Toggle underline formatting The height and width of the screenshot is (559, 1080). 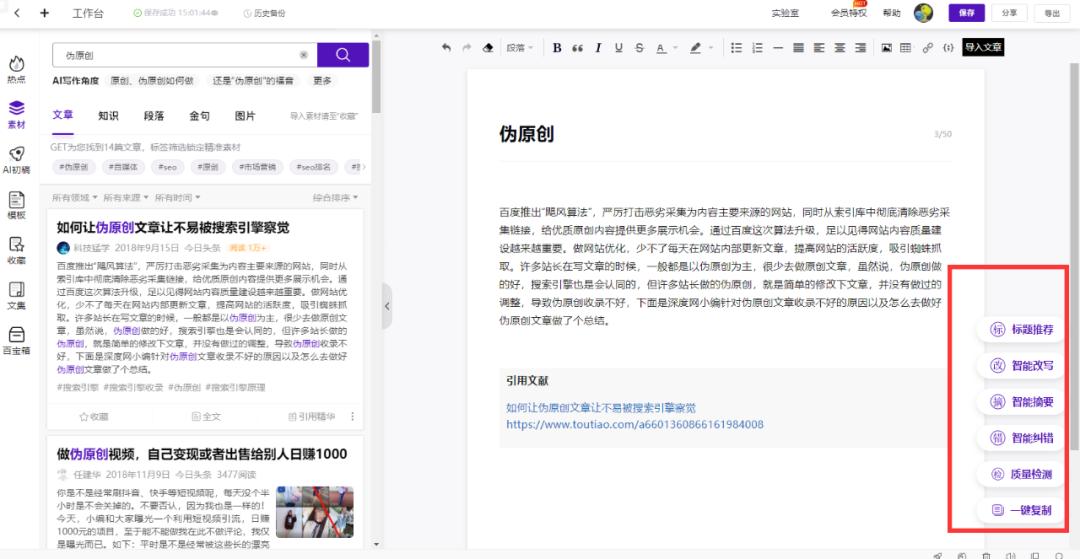click(x=619, y=48)
